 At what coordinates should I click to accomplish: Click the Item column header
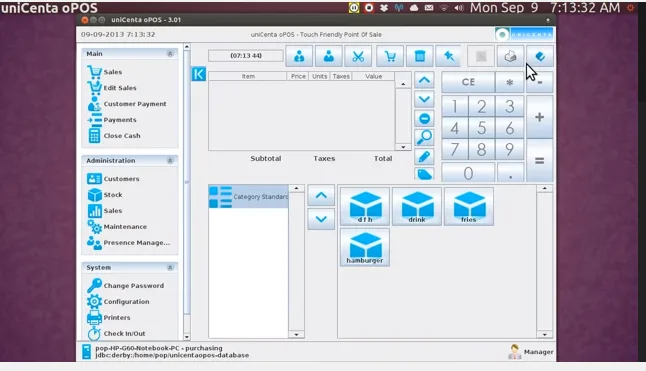click(x=248, y=76)
